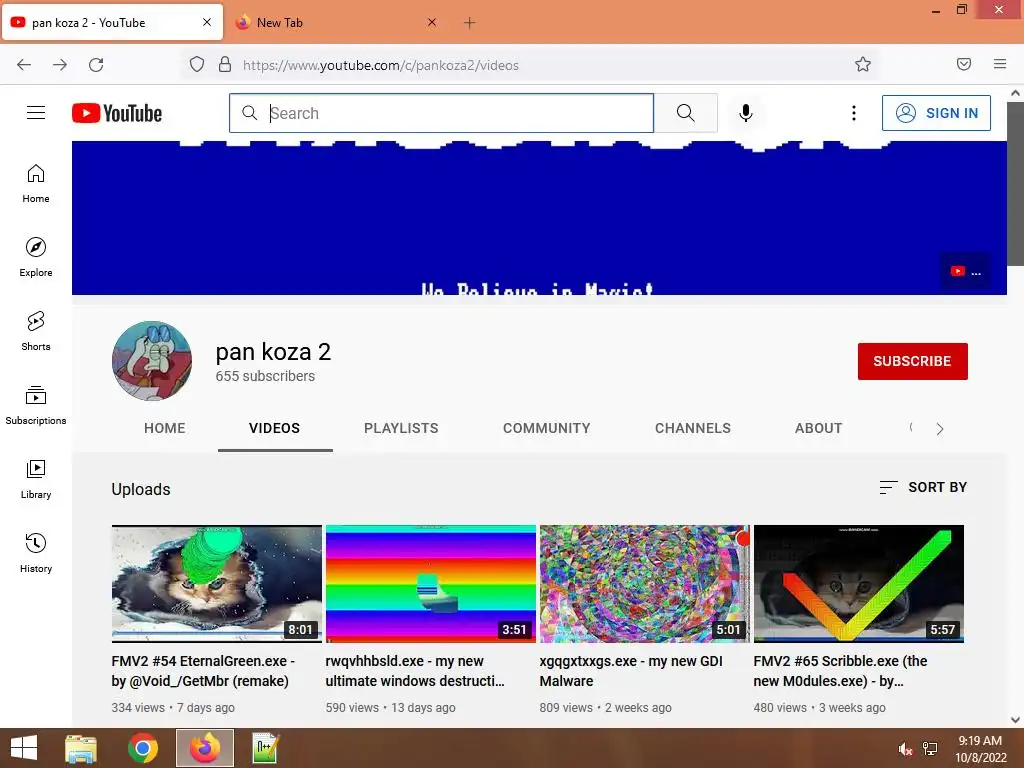The image size is (1024, 768).
Task: Open EternalGreen.exe cat thumbnail
Action: click(217, 584)
